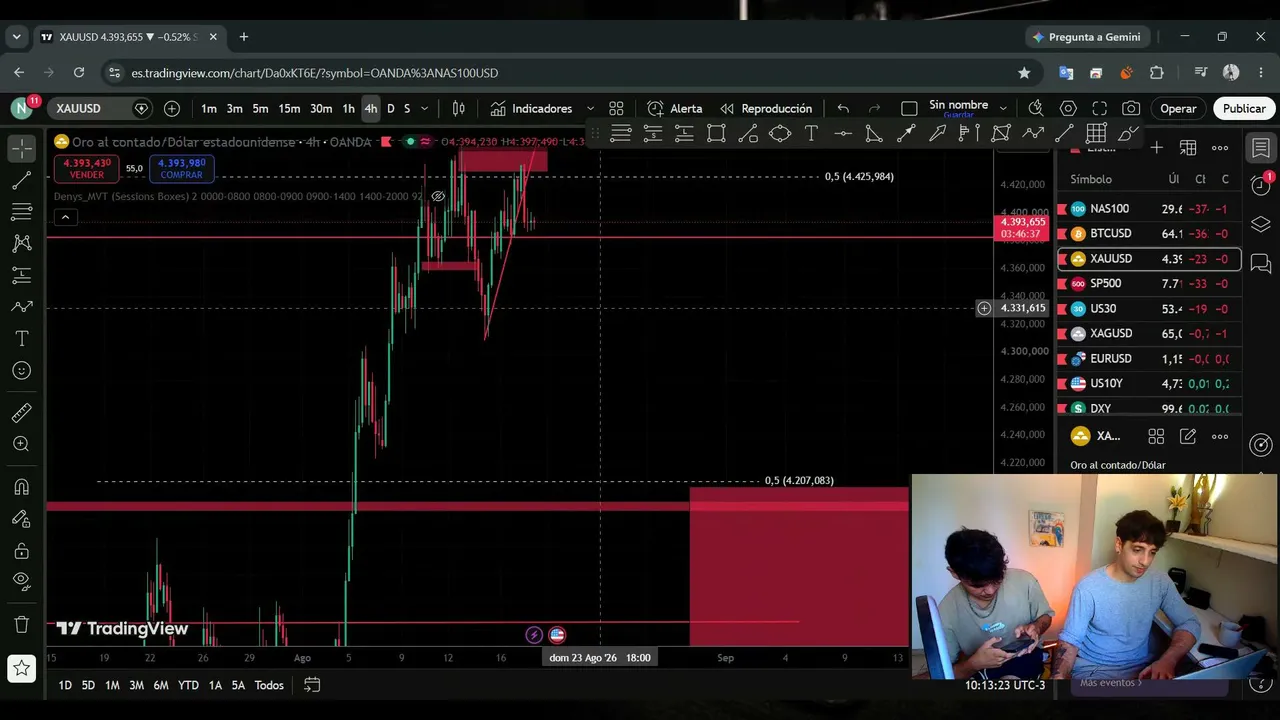Switch to the 1h timeframe
This screenshot has width=1280, height=720.
[348, 108]
